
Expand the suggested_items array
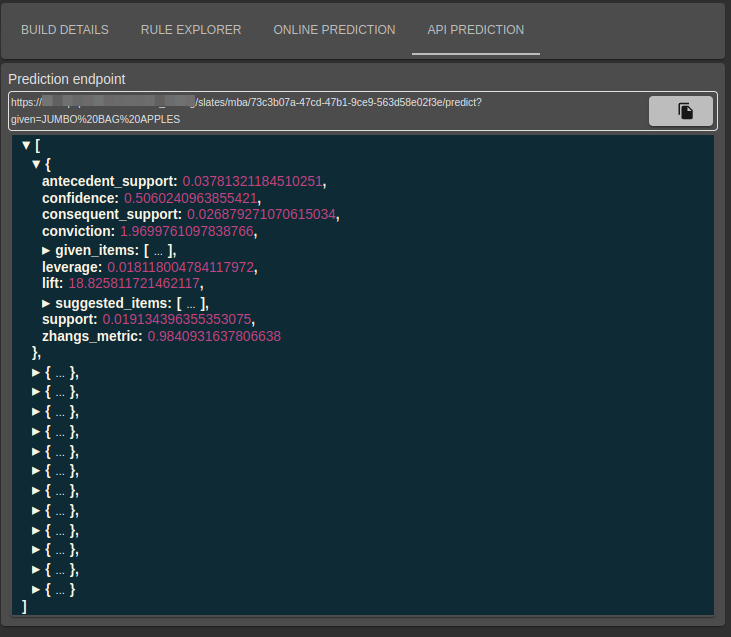[x=46, y=304]
